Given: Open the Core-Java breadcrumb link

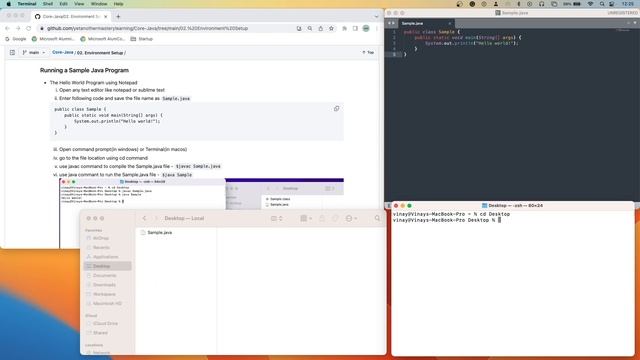Looking at the screenshot, I should 62,52.
